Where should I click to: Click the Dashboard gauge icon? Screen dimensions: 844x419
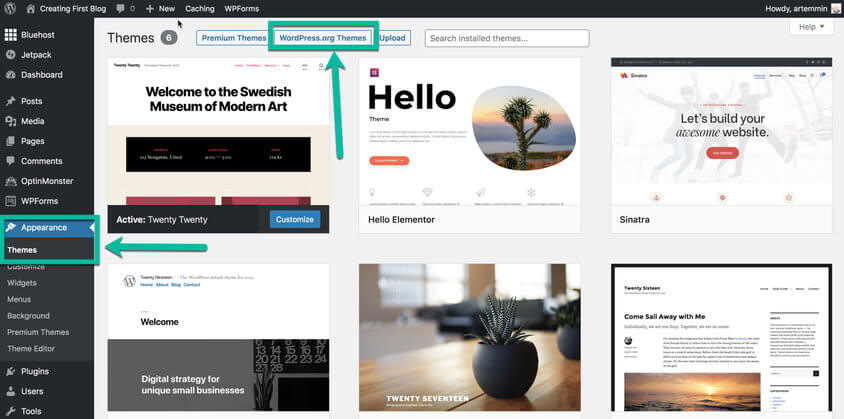coord(10,75)
